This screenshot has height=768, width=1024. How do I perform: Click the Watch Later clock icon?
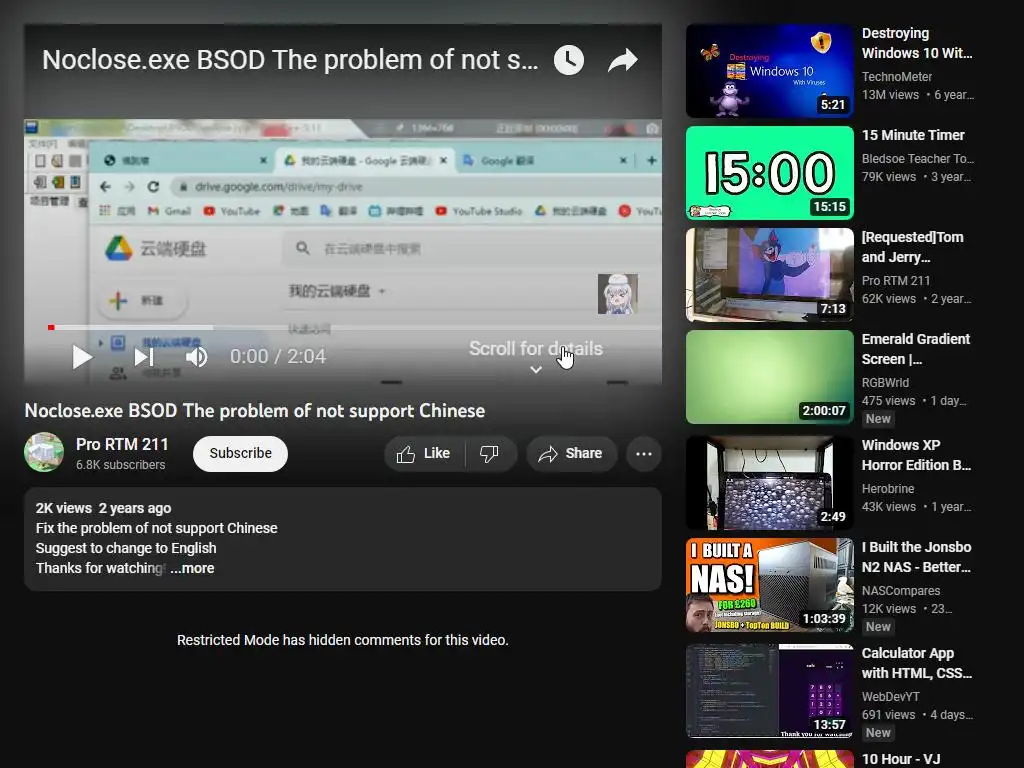(569, 60)
